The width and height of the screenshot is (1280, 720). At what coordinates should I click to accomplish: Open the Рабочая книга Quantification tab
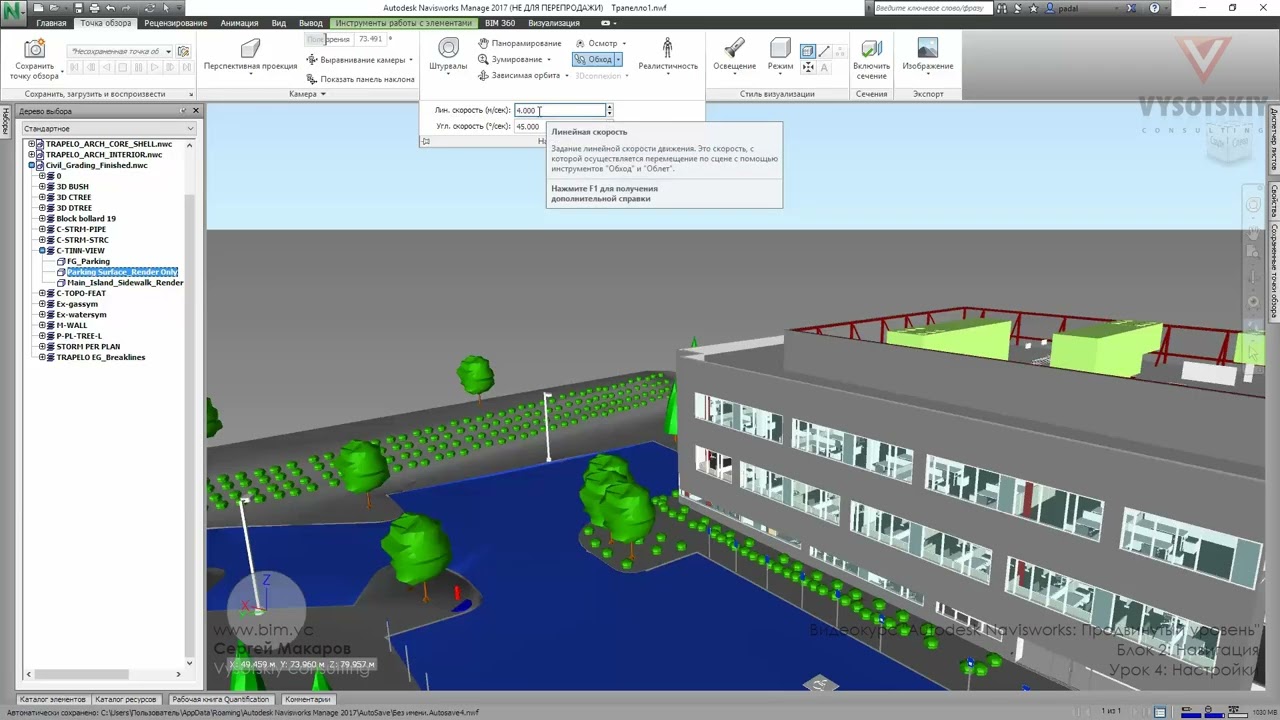point(221,699)
